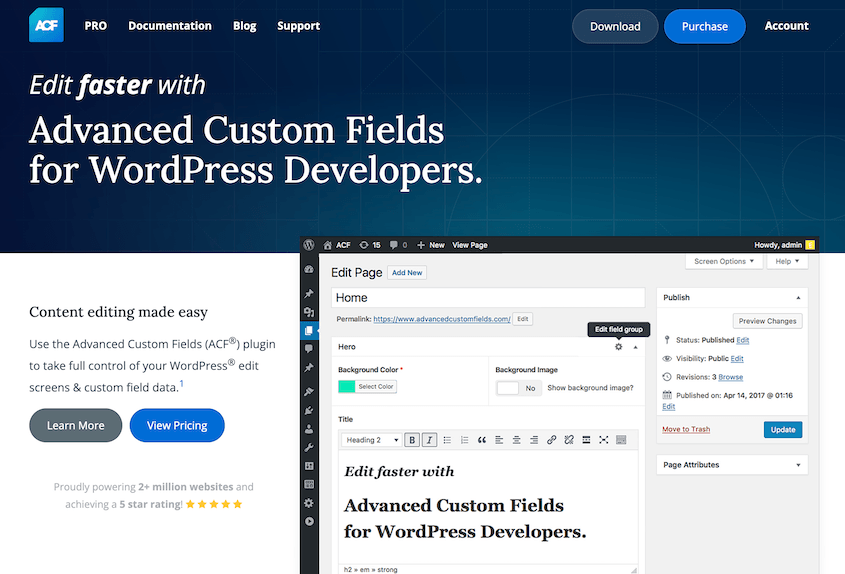Image resolution: width=845 pixels, height=574 pixels.
Task: Open Dashboard gauge icon in sidebar
Action: click(309, 269)
